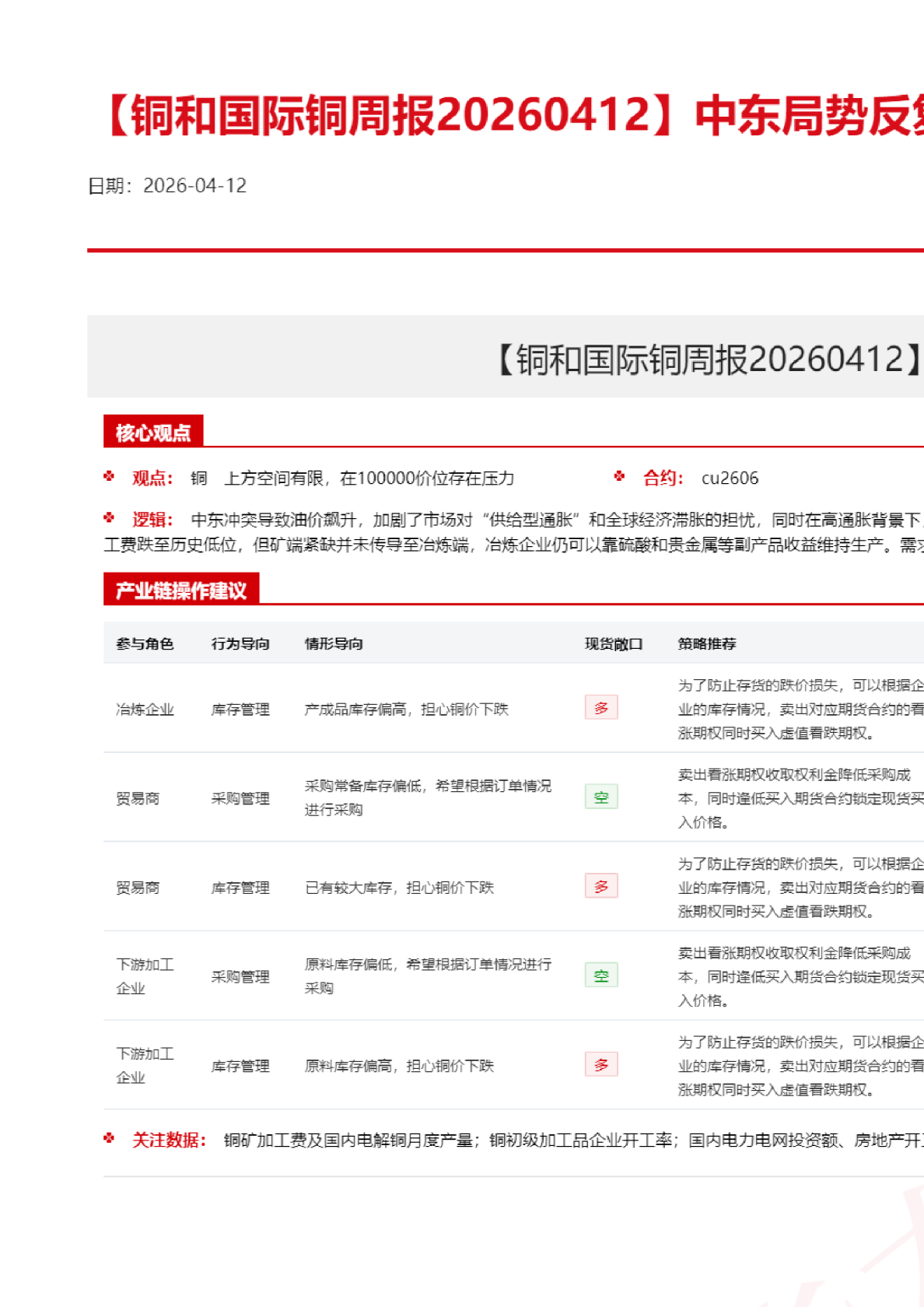This screenshot has width=924, height=1307.
Task: Click the cu2606 contract code
Action: click(x=730, y=478)
